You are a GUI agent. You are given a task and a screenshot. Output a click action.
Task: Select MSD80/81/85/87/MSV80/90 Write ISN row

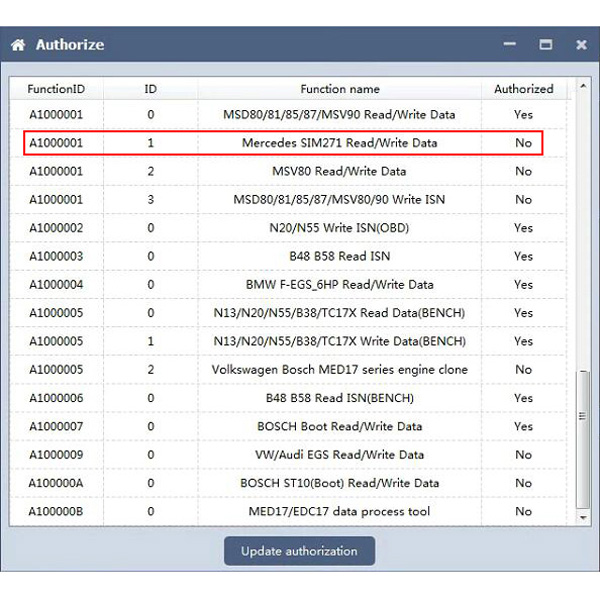point(288,199)
